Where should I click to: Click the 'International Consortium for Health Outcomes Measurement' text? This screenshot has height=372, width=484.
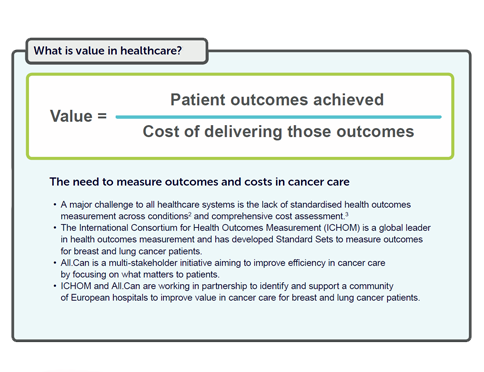point(200,228)
